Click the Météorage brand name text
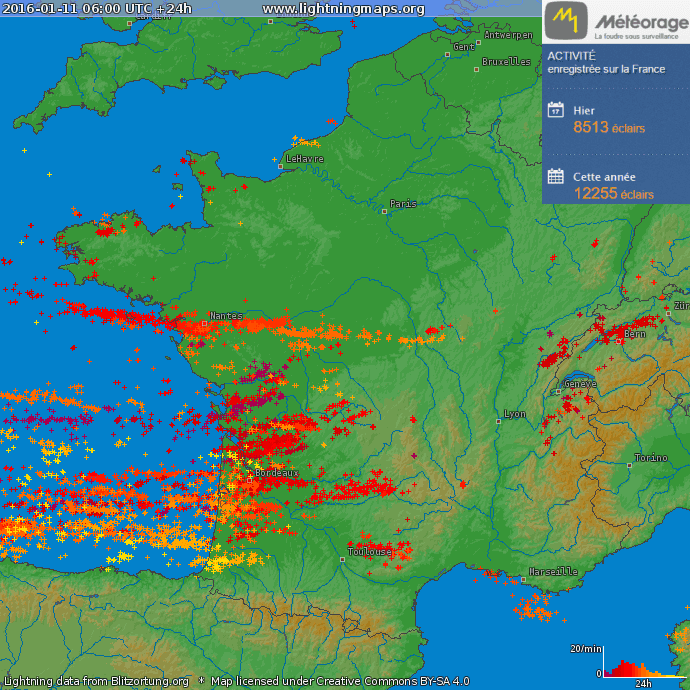 (639, 21)
